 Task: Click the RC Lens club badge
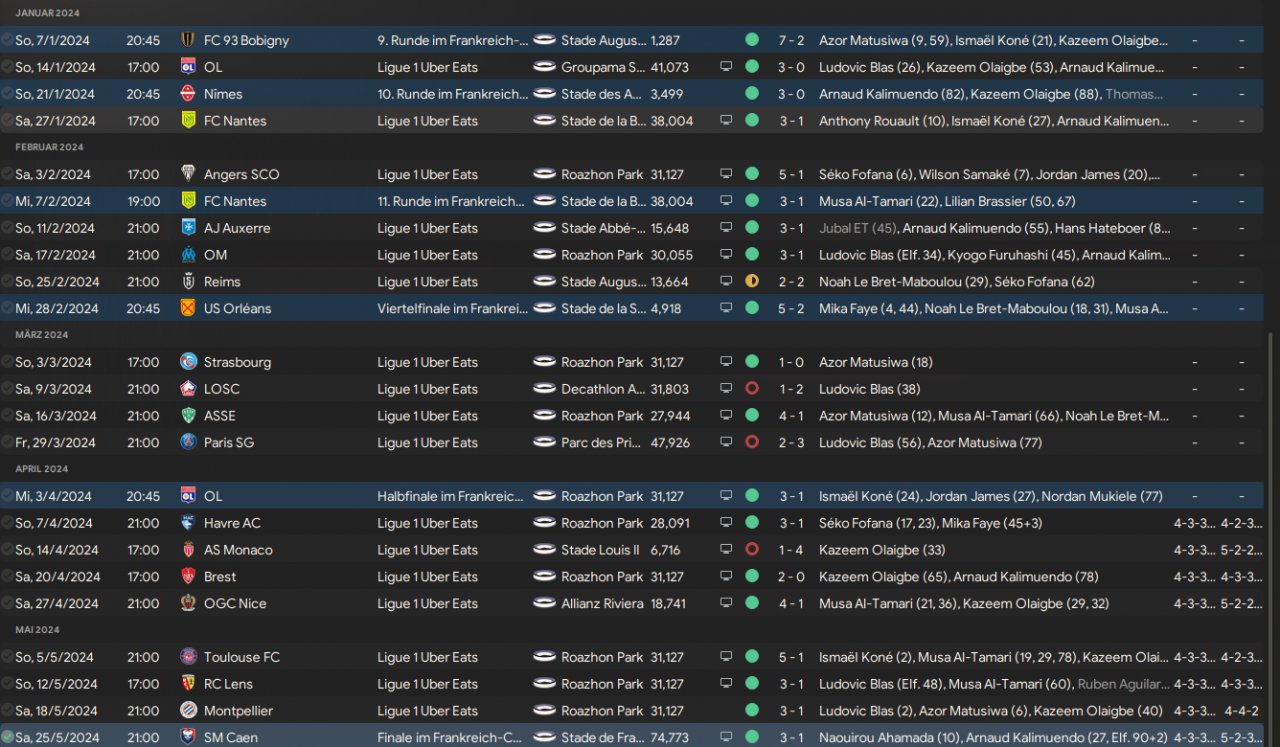[x=187, y=684]
